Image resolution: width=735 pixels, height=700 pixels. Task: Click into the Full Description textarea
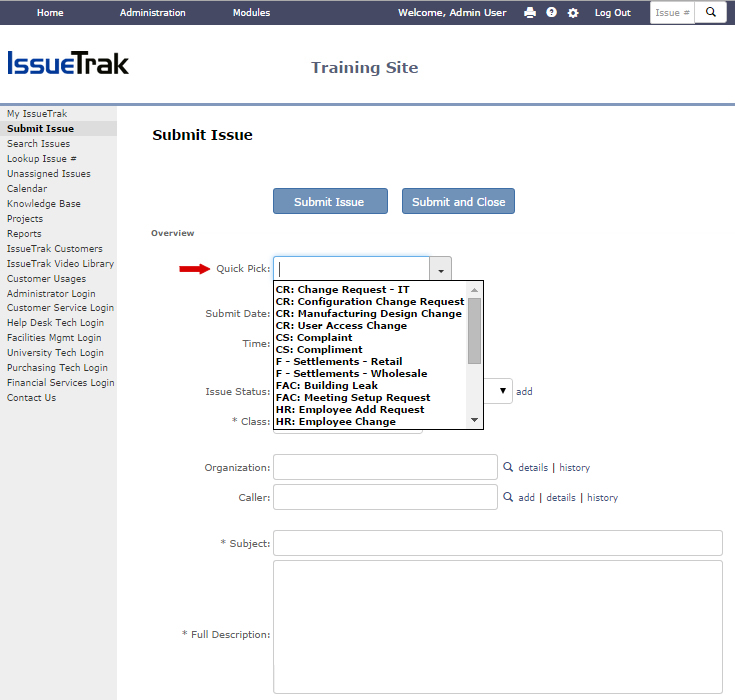[498, 627]
